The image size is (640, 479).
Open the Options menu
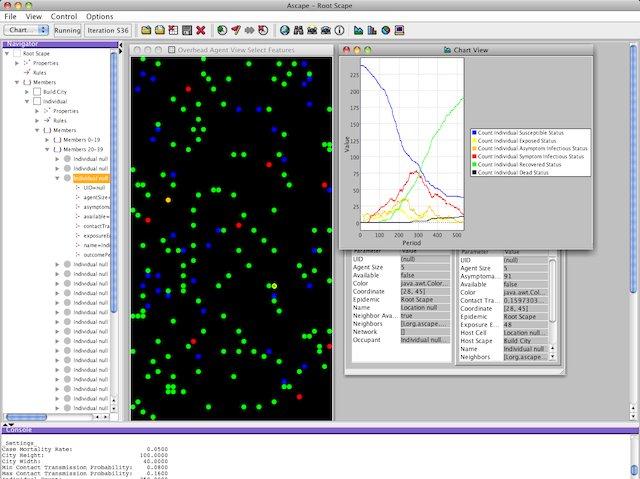coord(99,16)
